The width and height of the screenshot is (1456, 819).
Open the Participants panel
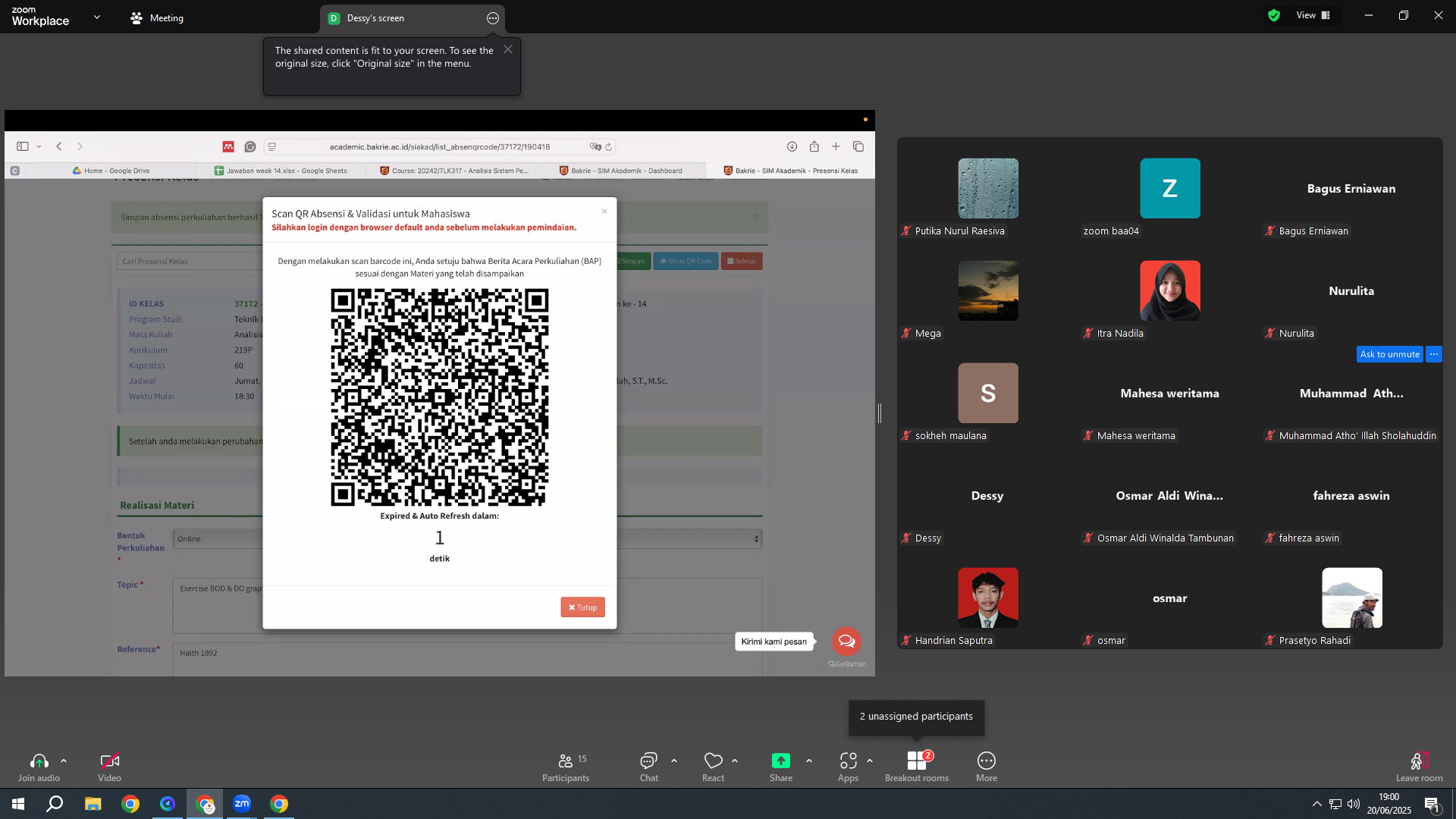click(x=566, y=766)
